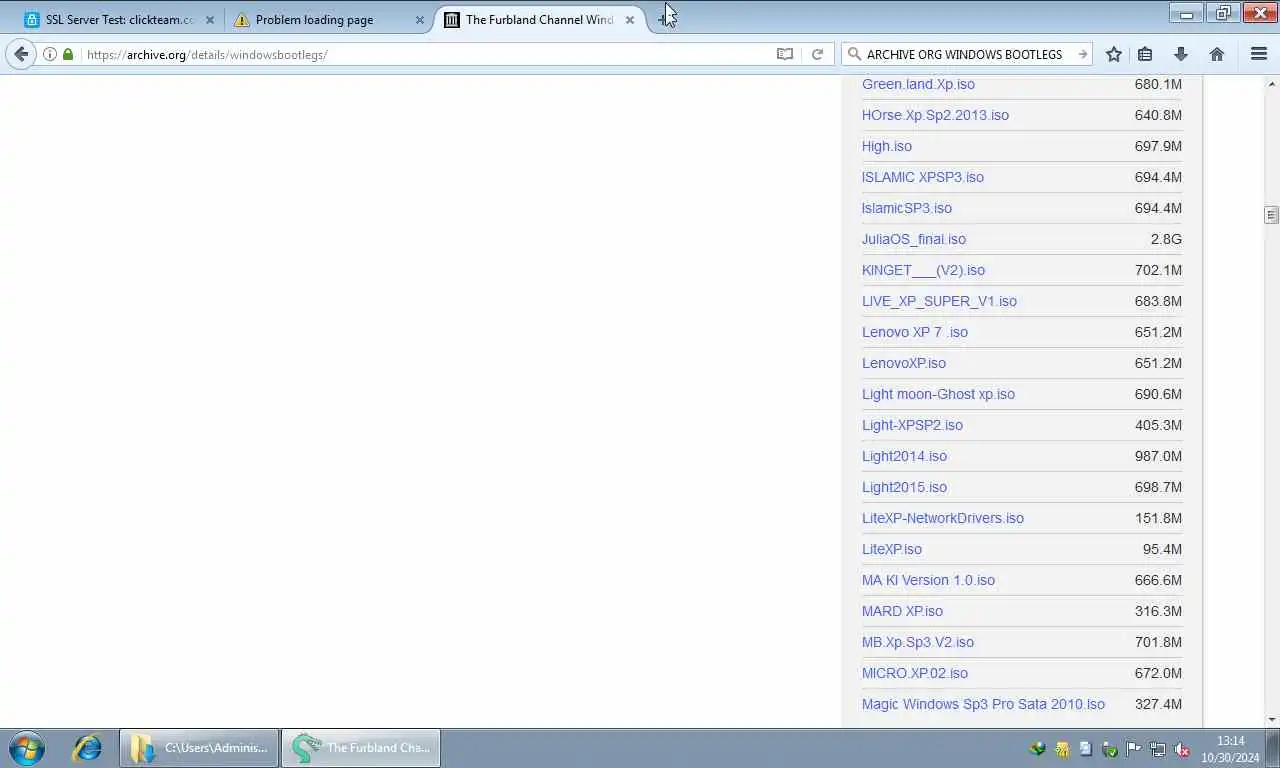Open the taskbar clock and date
The height and width of the screenshot is (768, 1280).
[1230, 749]
